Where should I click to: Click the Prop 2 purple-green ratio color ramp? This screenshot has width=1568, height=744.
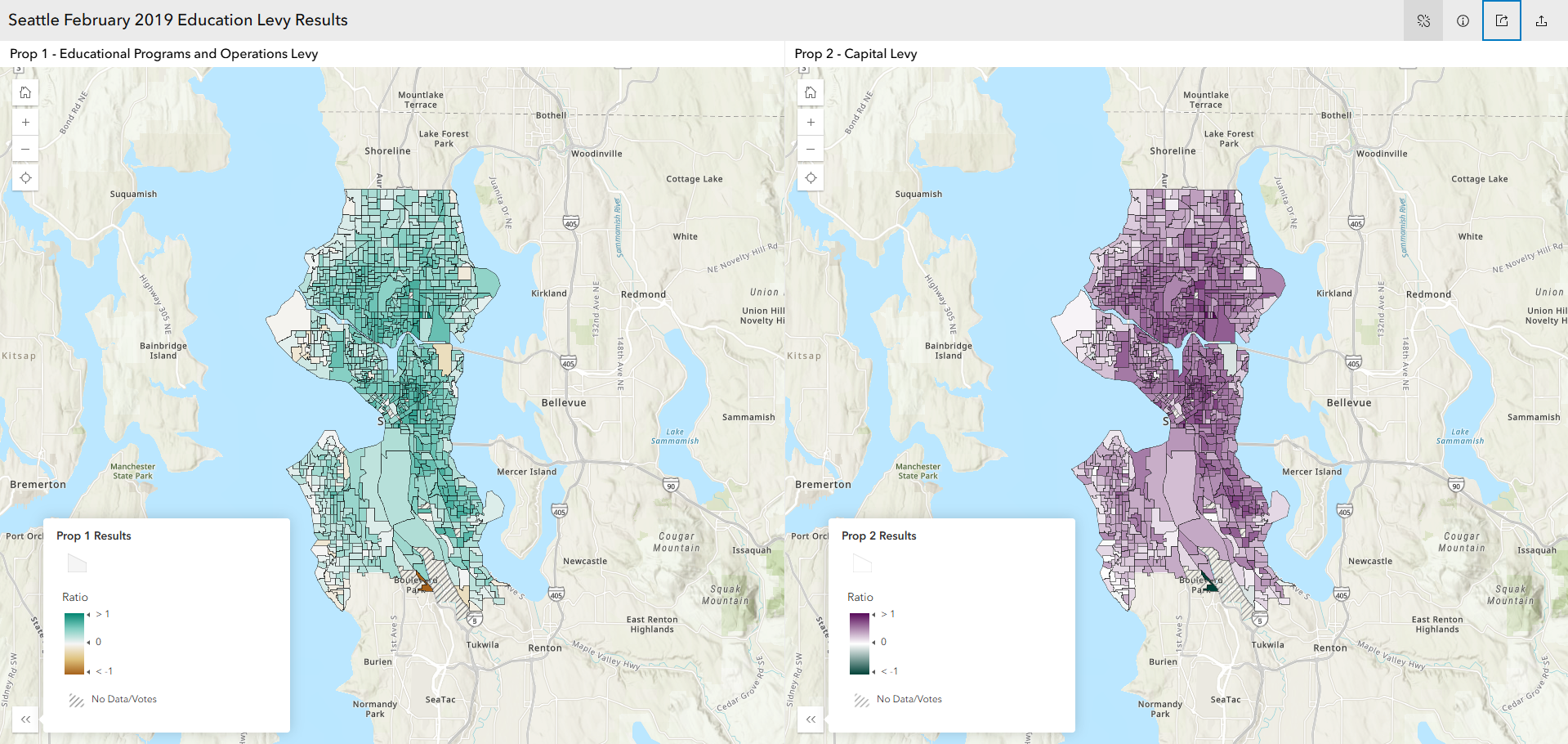click(x=860, y=643)
